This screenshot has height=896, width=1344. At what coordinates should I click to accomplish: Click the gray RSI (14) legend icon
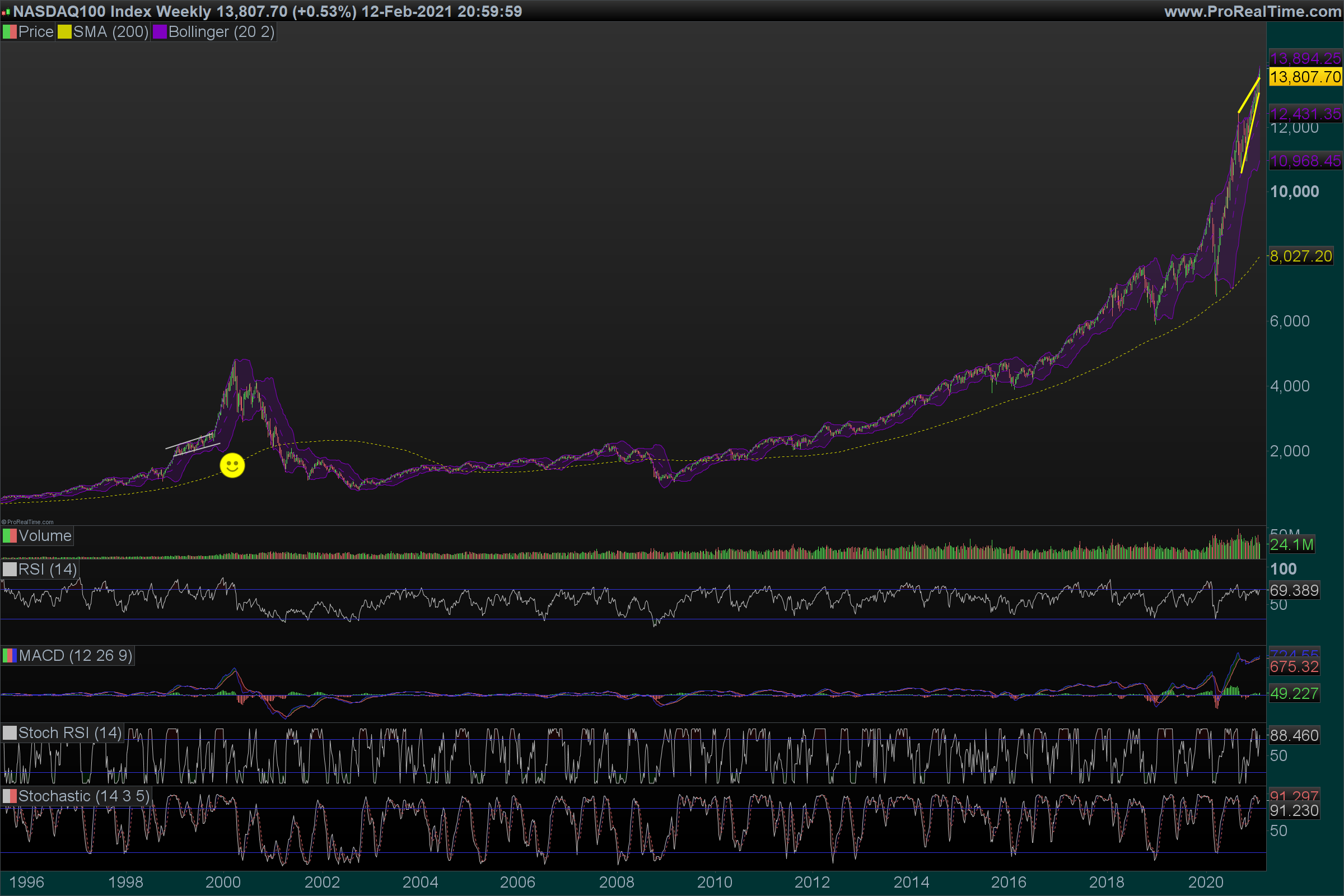(10, 569)
